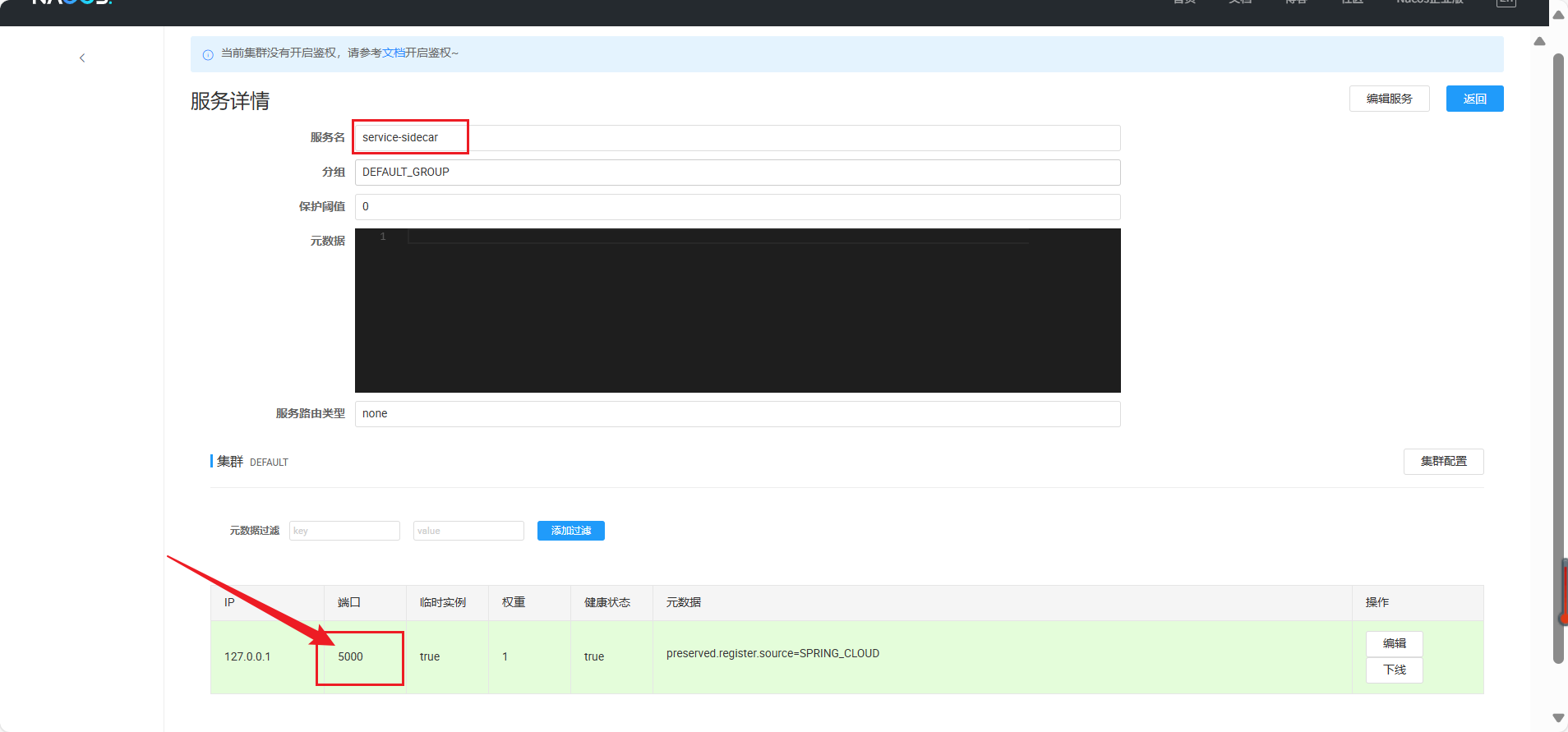Click the vertical scrollbar thumb
1568x732 pixels.
[1558, 357]
